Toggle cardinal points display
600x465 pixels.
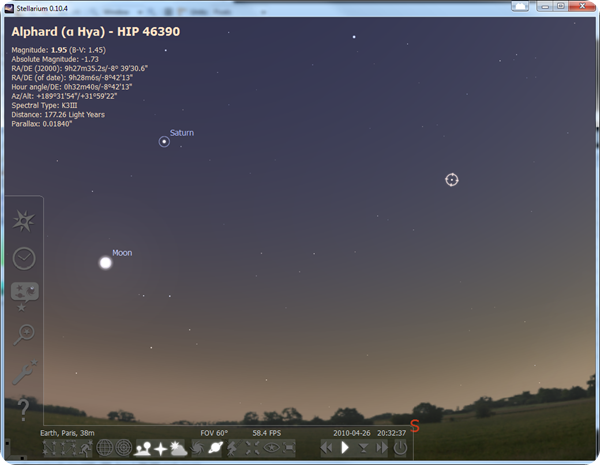pos(161,449)
